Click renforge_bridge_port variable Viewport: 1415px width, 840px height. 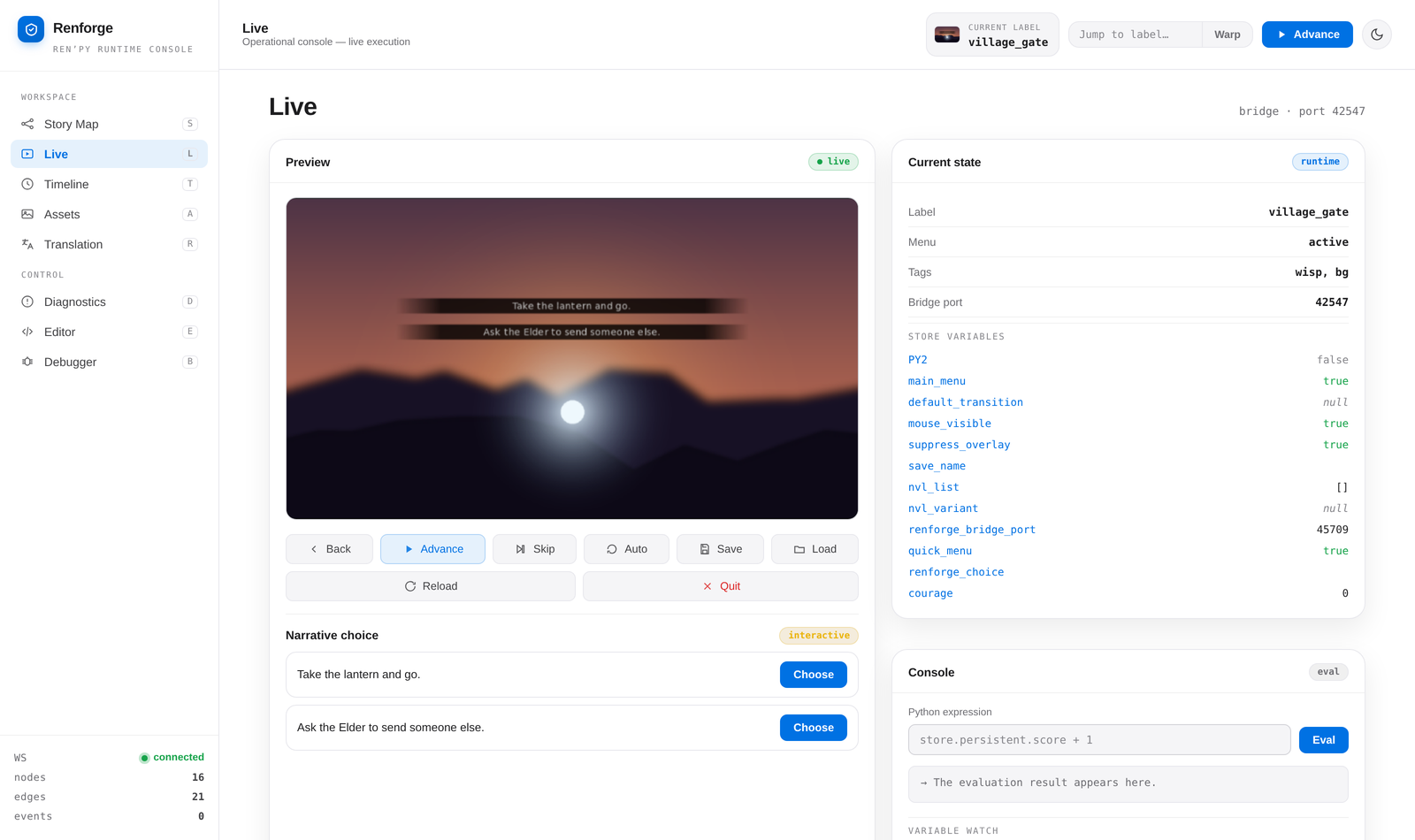point(972,530)
